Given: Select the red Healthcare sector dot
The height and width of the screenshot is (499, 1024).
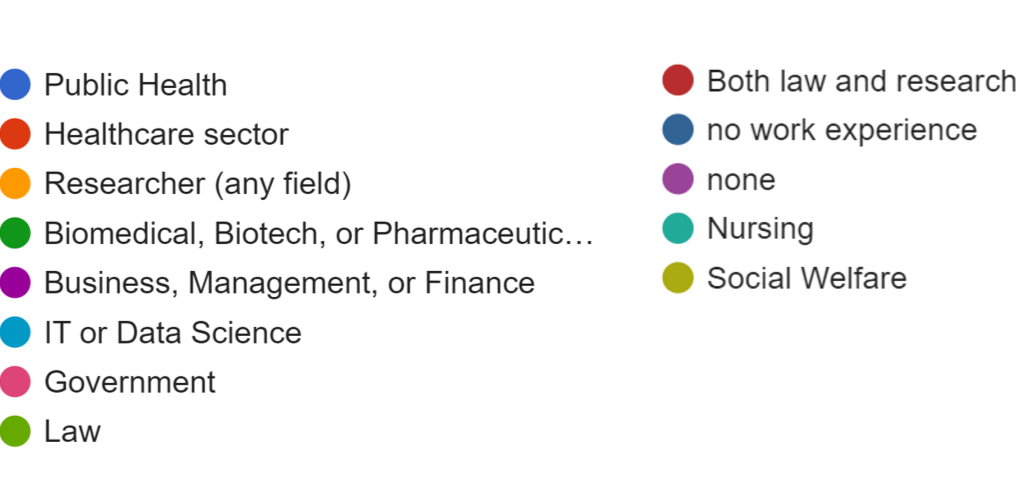Looking at the screenshot, I should [x=15, y=134].
